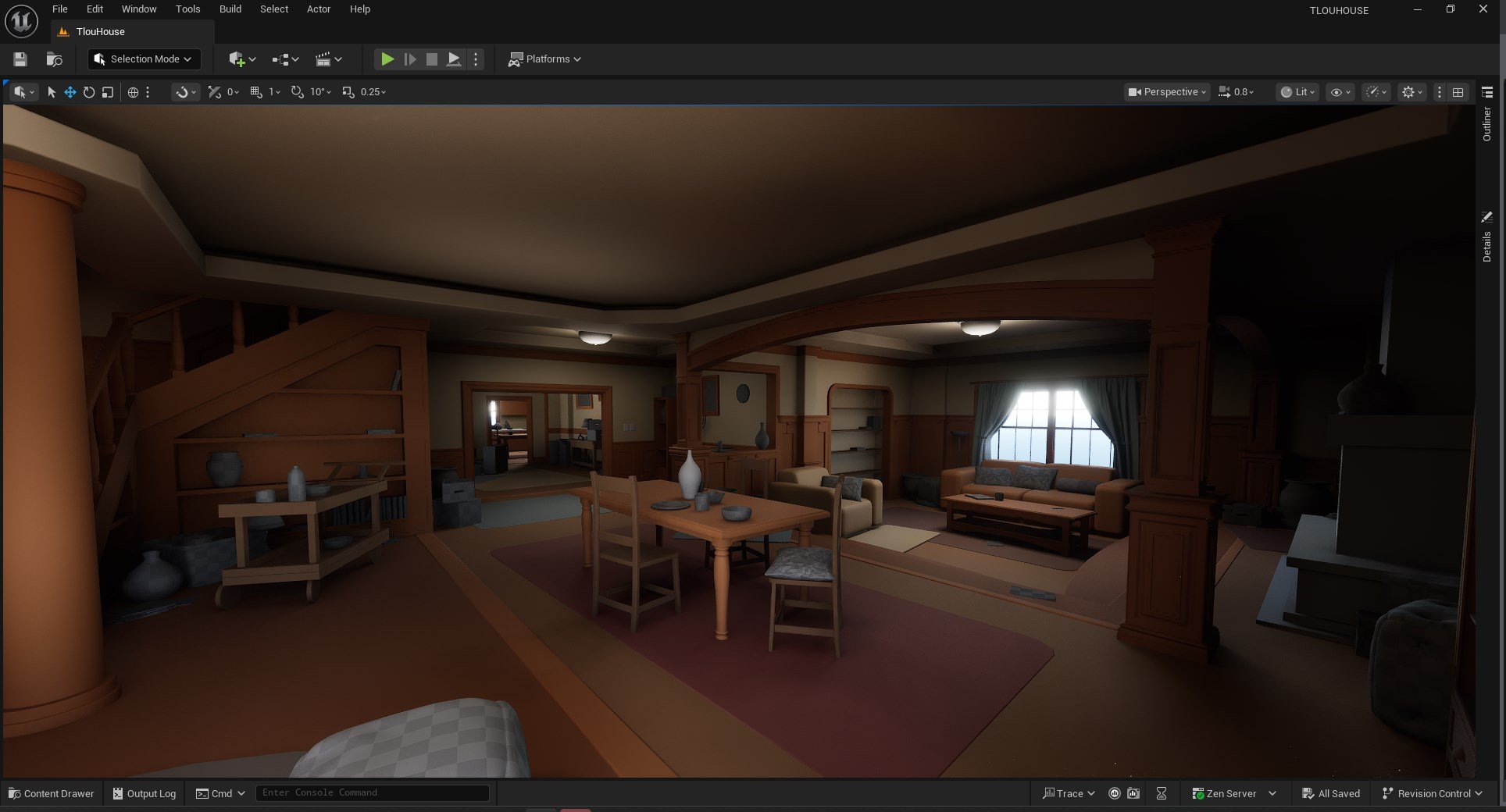Open the Revision Control menu
Screen dimensions: 1506x812
click(1433, 793)
